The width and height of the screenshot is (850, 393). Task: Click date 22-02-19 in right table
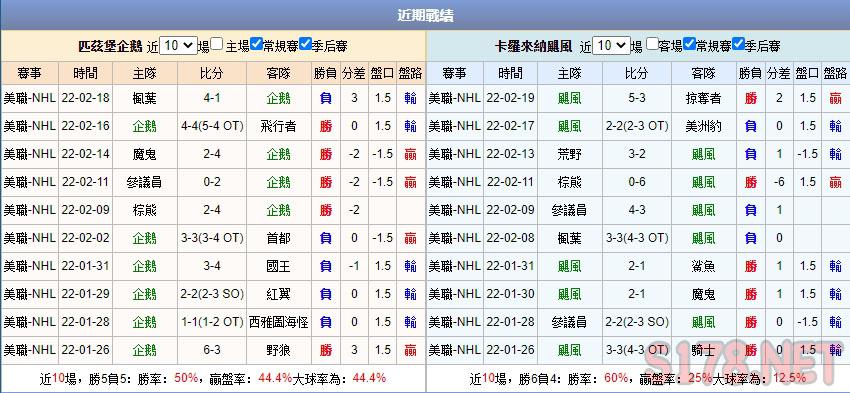510,98
